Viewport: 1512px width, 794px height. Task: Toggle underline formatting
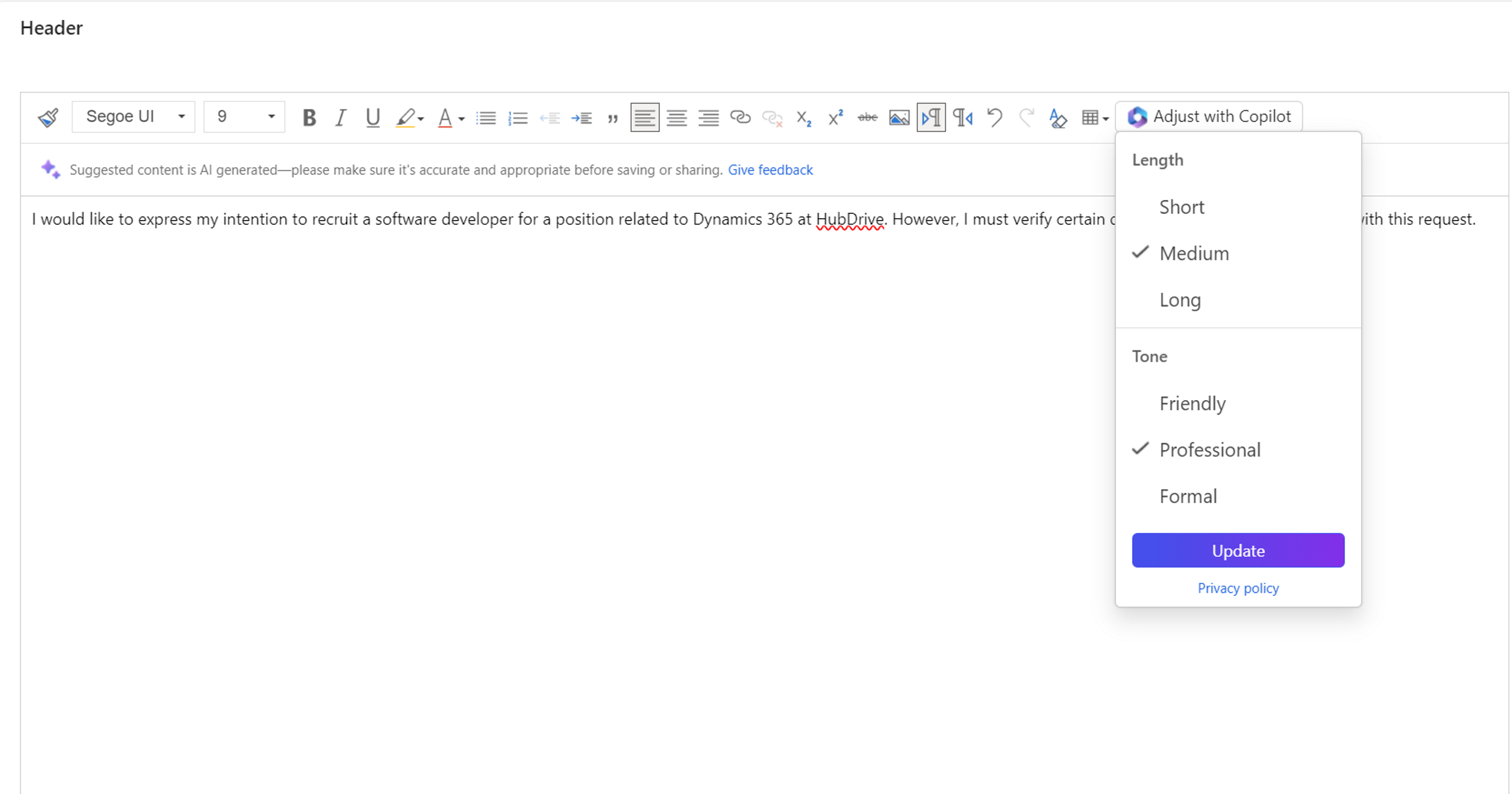(x=373, y=117)
